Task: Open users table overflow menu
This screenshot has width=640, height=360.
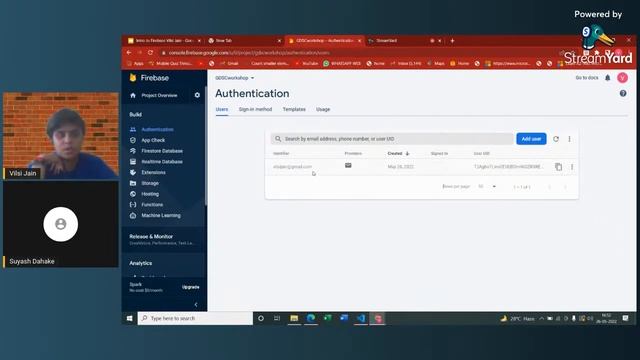Action: [x=569, y=139]
